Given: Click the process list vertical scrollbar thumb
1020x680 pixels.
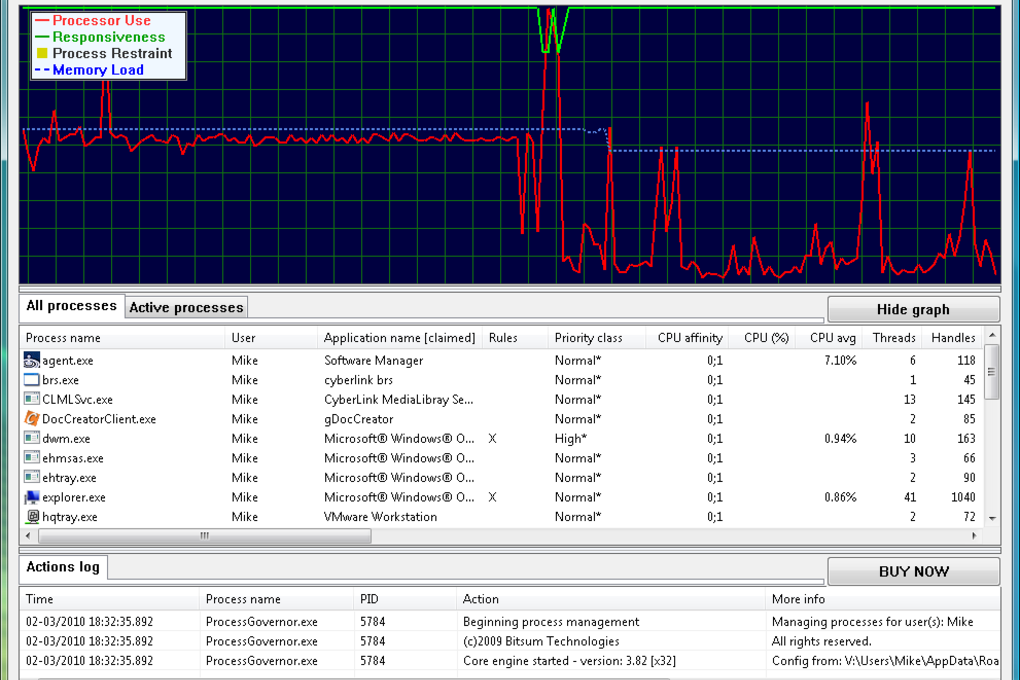Looking at the screenshot, I should [x=991, y=372].
